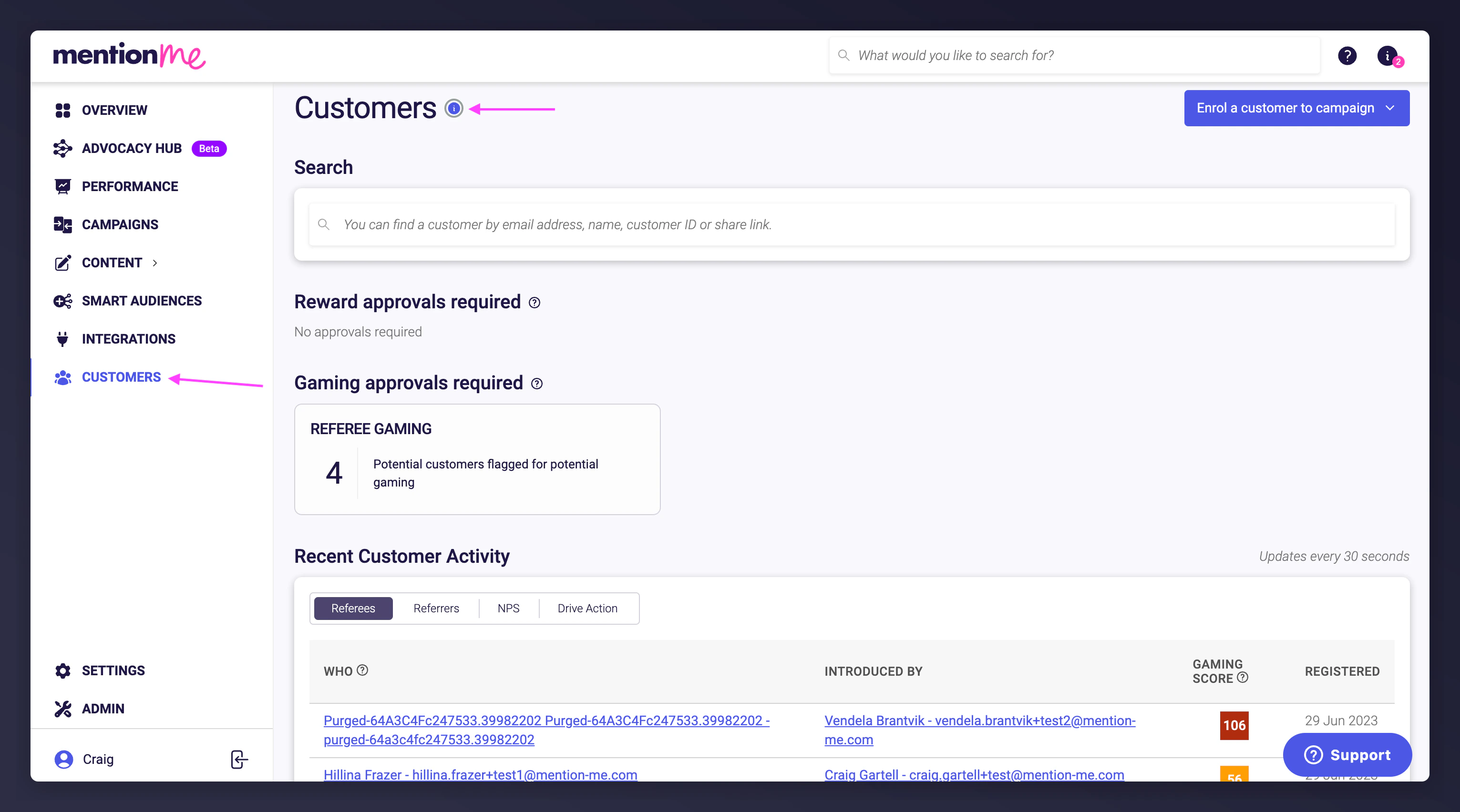Click the Content edit pencil icon
The width and height of the screenshot is (1460, 812).
coord(62,263)
